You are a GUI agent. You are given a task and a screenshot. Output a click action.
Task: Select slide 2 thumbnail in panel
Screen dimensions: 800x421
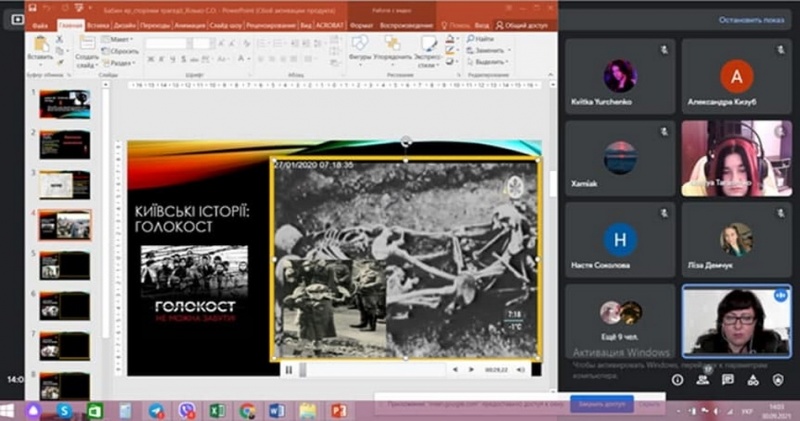(x=64, y=144)
